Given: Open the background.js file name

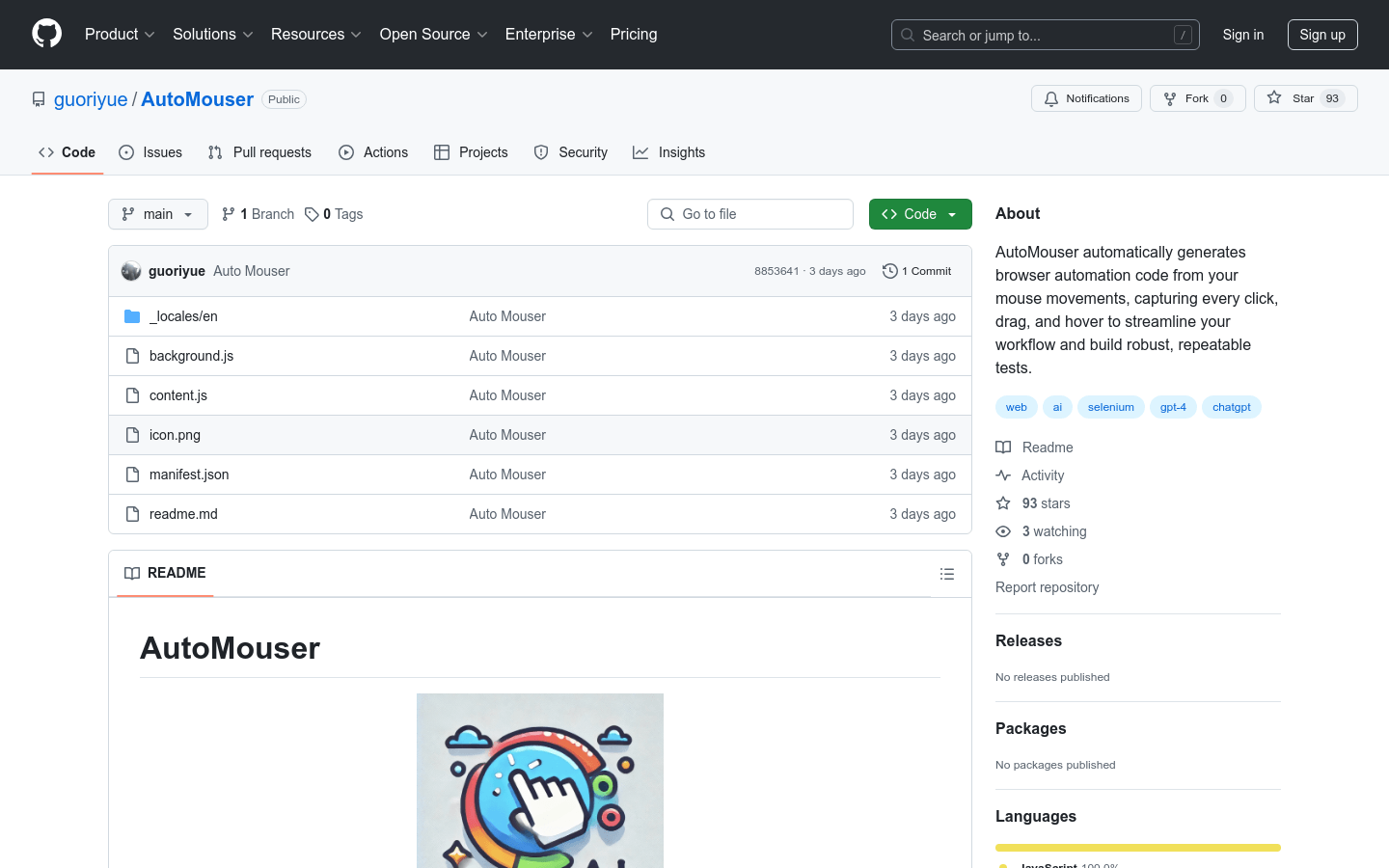Looking at the screenshot, I should (191, 356).
